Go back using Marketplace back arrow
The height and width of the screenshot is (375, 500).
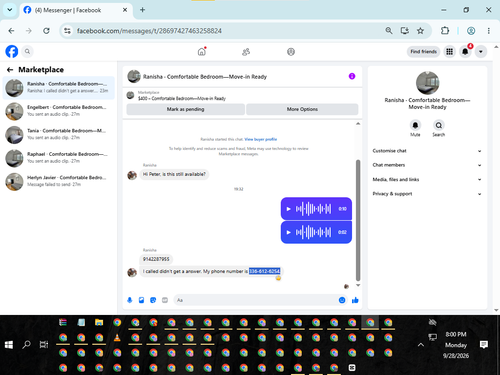click(10, 70)
